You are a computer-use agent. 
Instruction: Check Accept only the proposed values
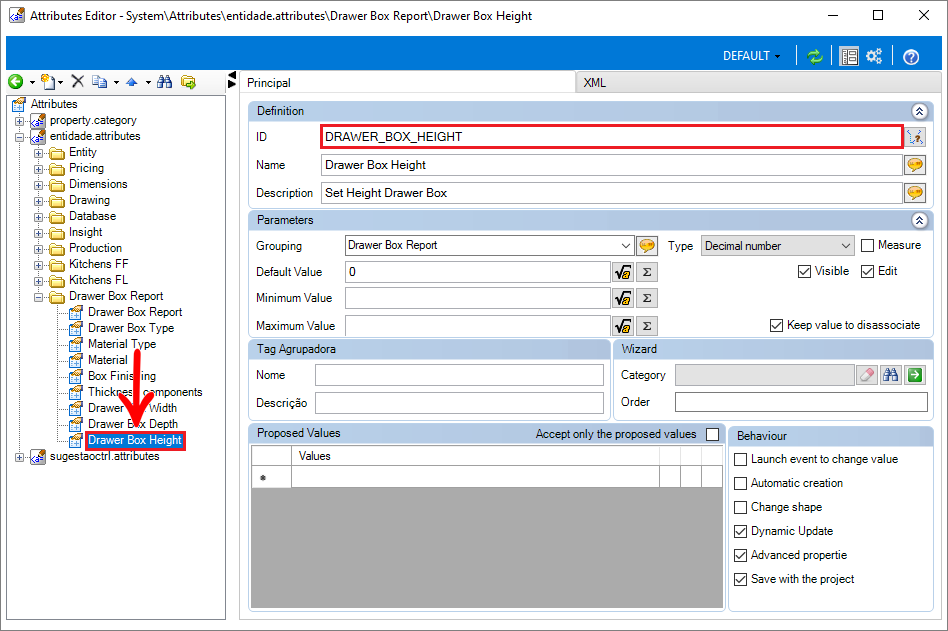coord(713,435)
